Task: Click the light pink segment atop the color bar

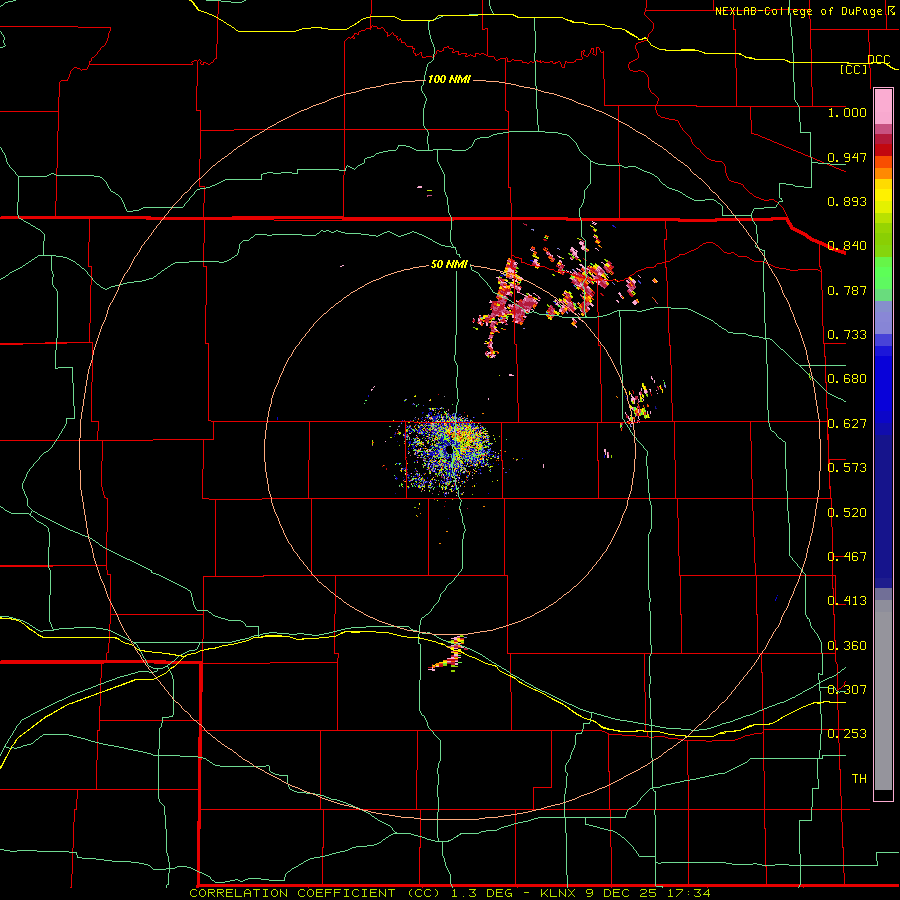Action: (x=883, y=107)
